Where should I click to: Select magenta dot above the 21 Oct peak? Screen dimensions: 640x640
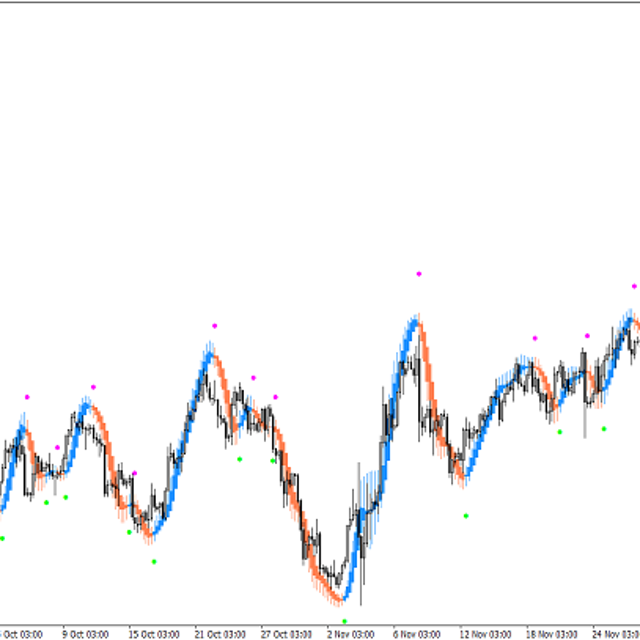click(x=214, y=325)
